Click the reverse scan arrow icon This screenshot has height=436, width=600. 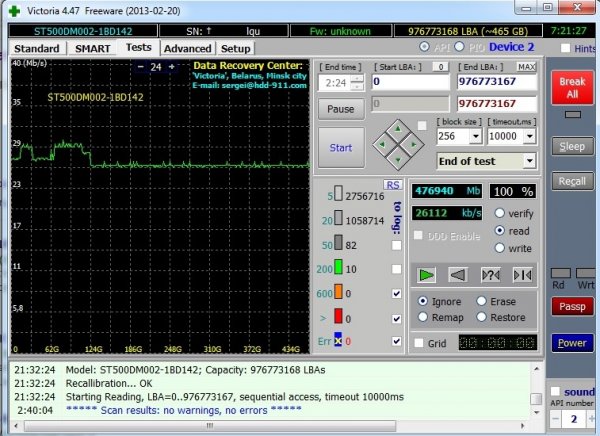pos(457,274)
